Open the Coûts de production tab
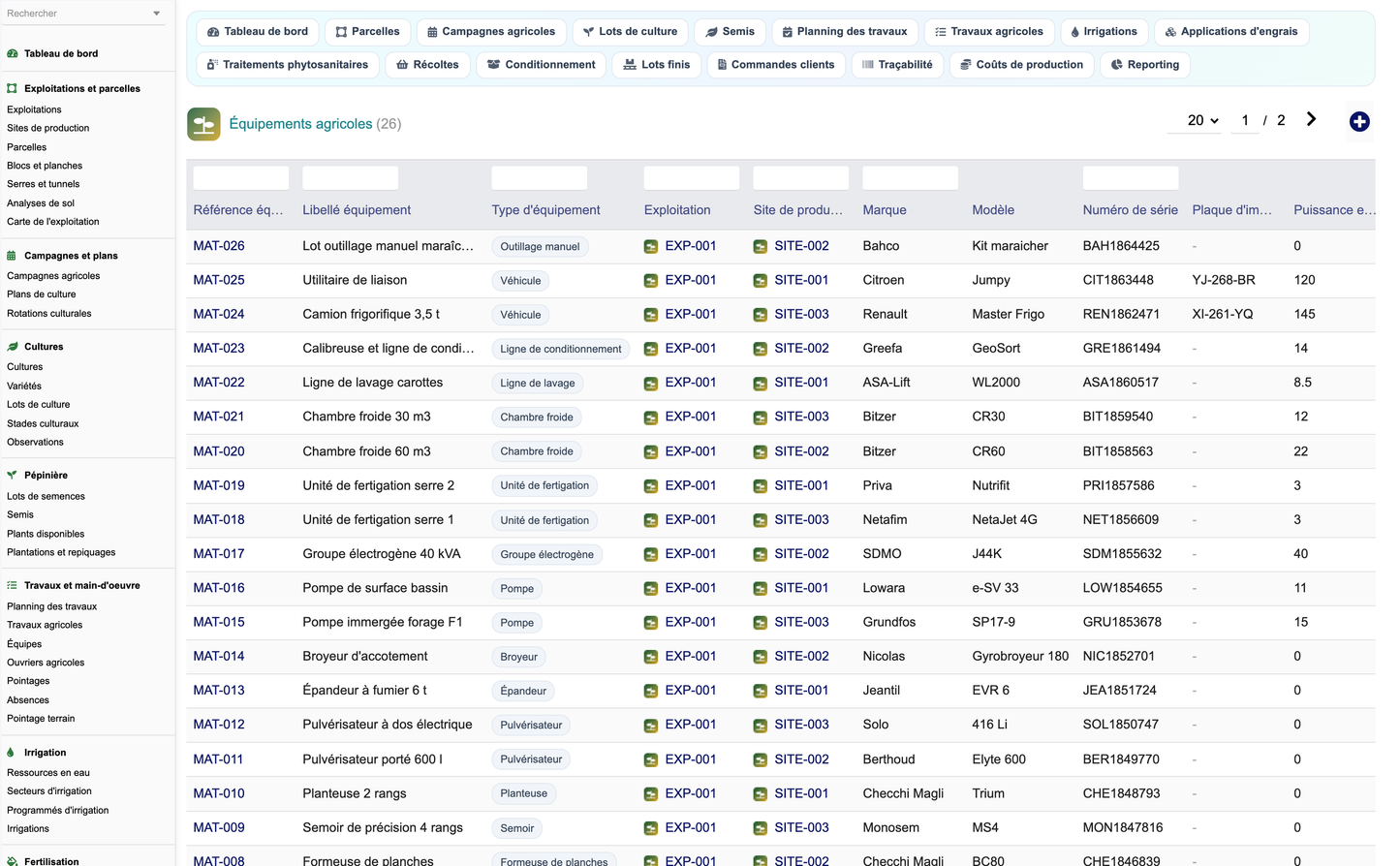1400x866 pixels. click(x=1021, y=65)
